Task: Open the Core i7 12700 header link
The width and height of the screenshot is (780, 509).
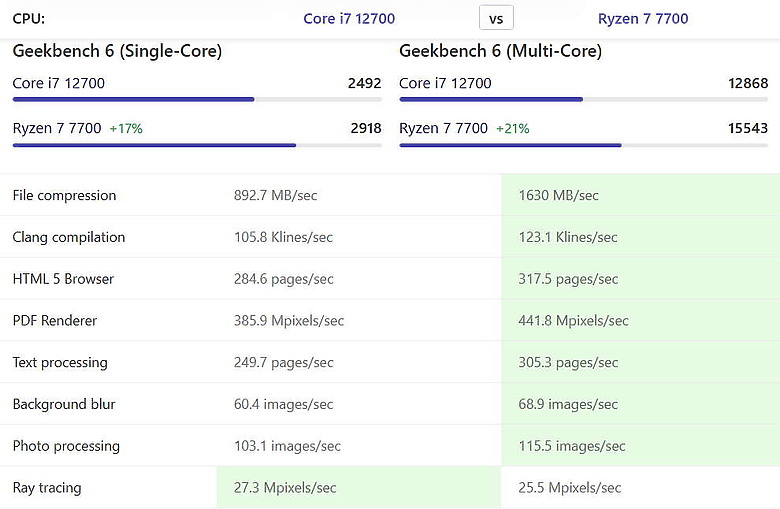Action: pos(349,19)
